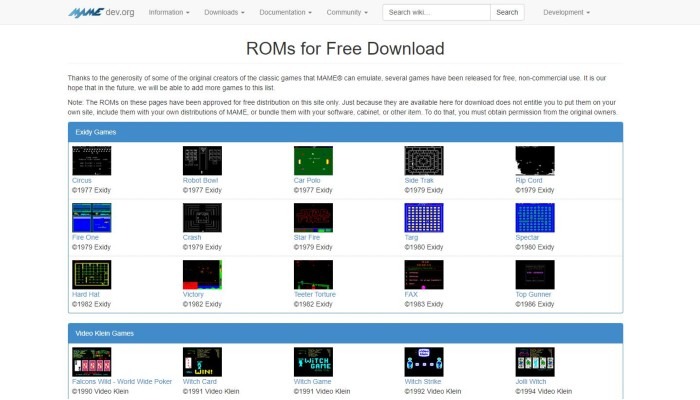Follow the Fire One link

click(85, 238)
